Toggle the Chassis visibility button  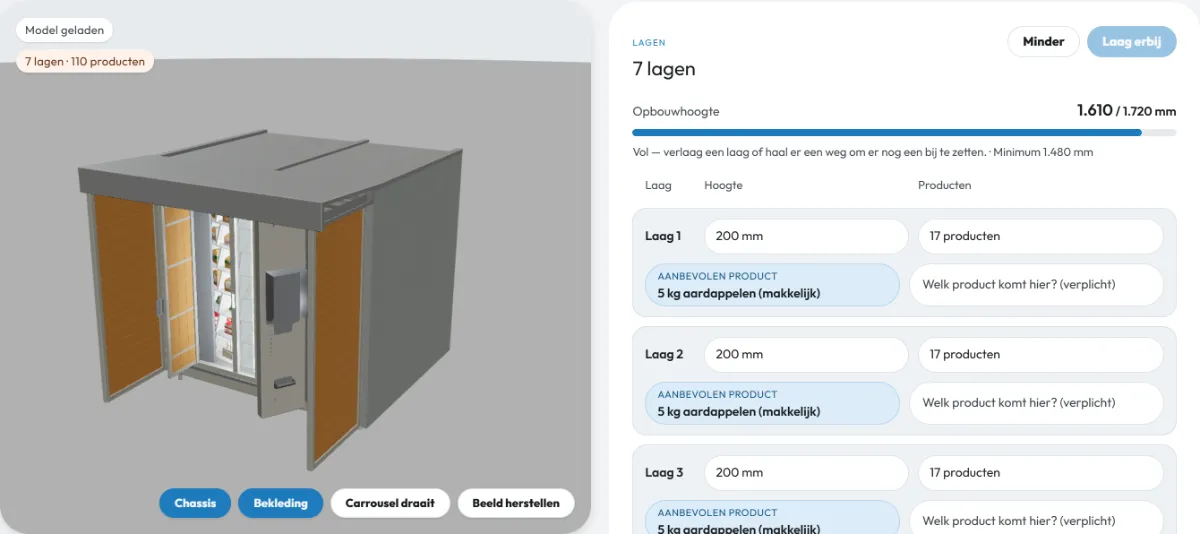click(195, 503)
